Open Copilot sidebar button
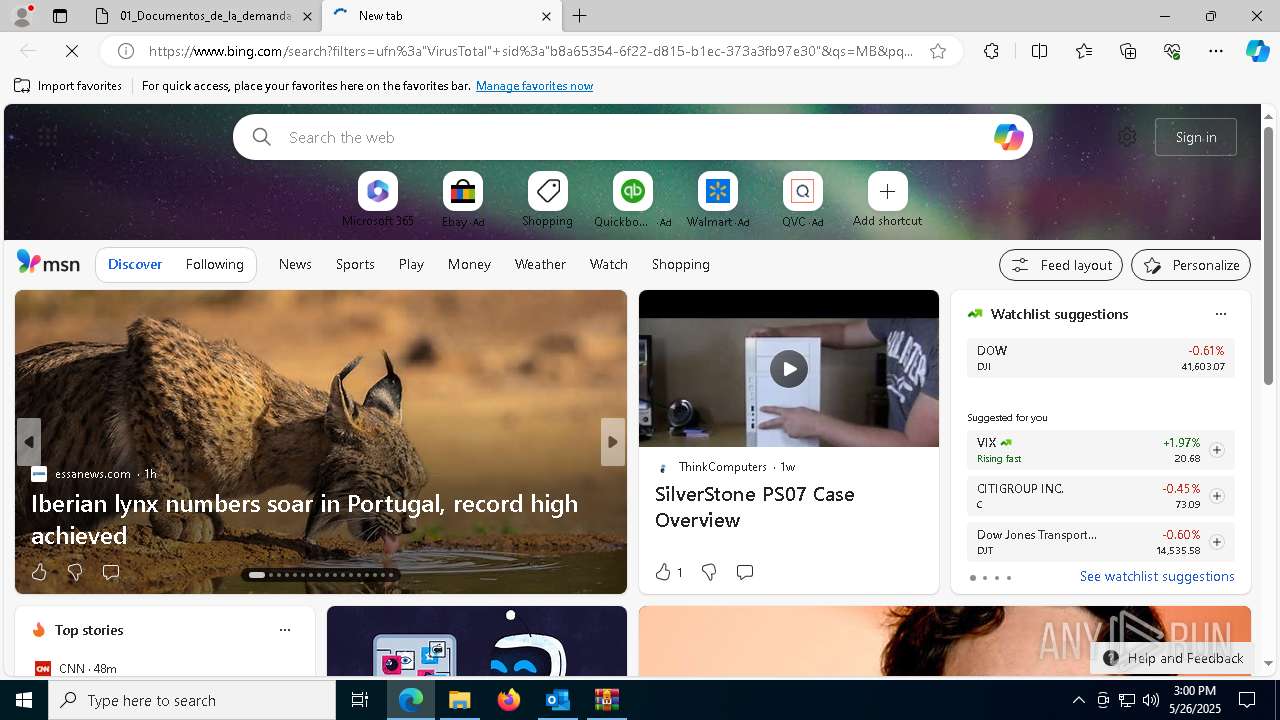This screenshot has height=720, width=1280. click(x=1258, y=51)
